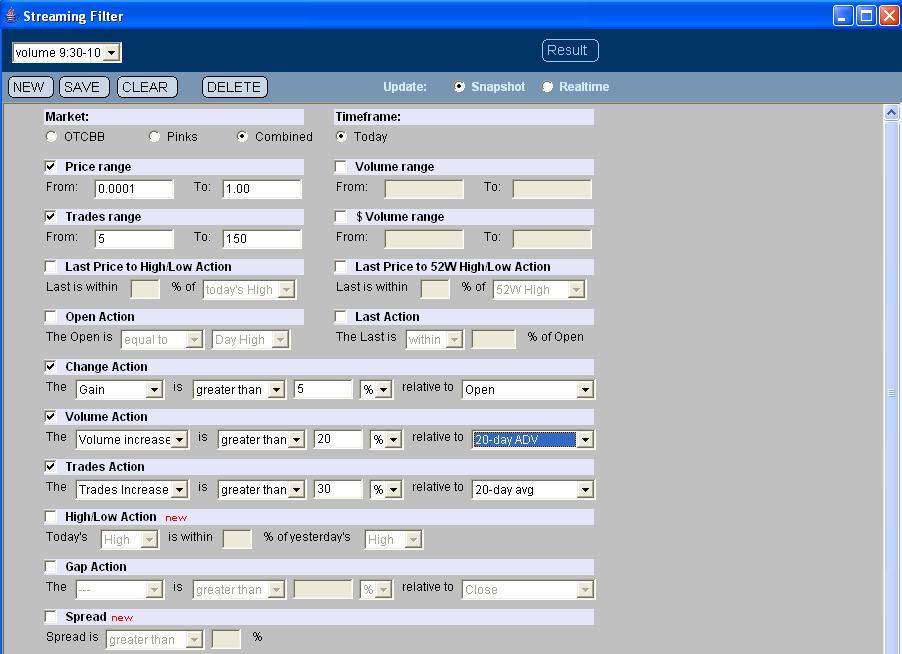Image resolution: width=902 pixels, height=654 pixels.
Task: Click the Price range To field
Action: click(262, 189)
